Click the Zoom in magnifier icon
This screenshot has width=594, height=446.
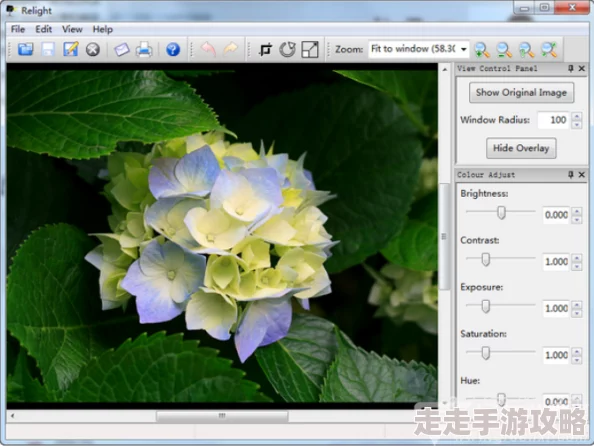(x=481, y=49)
